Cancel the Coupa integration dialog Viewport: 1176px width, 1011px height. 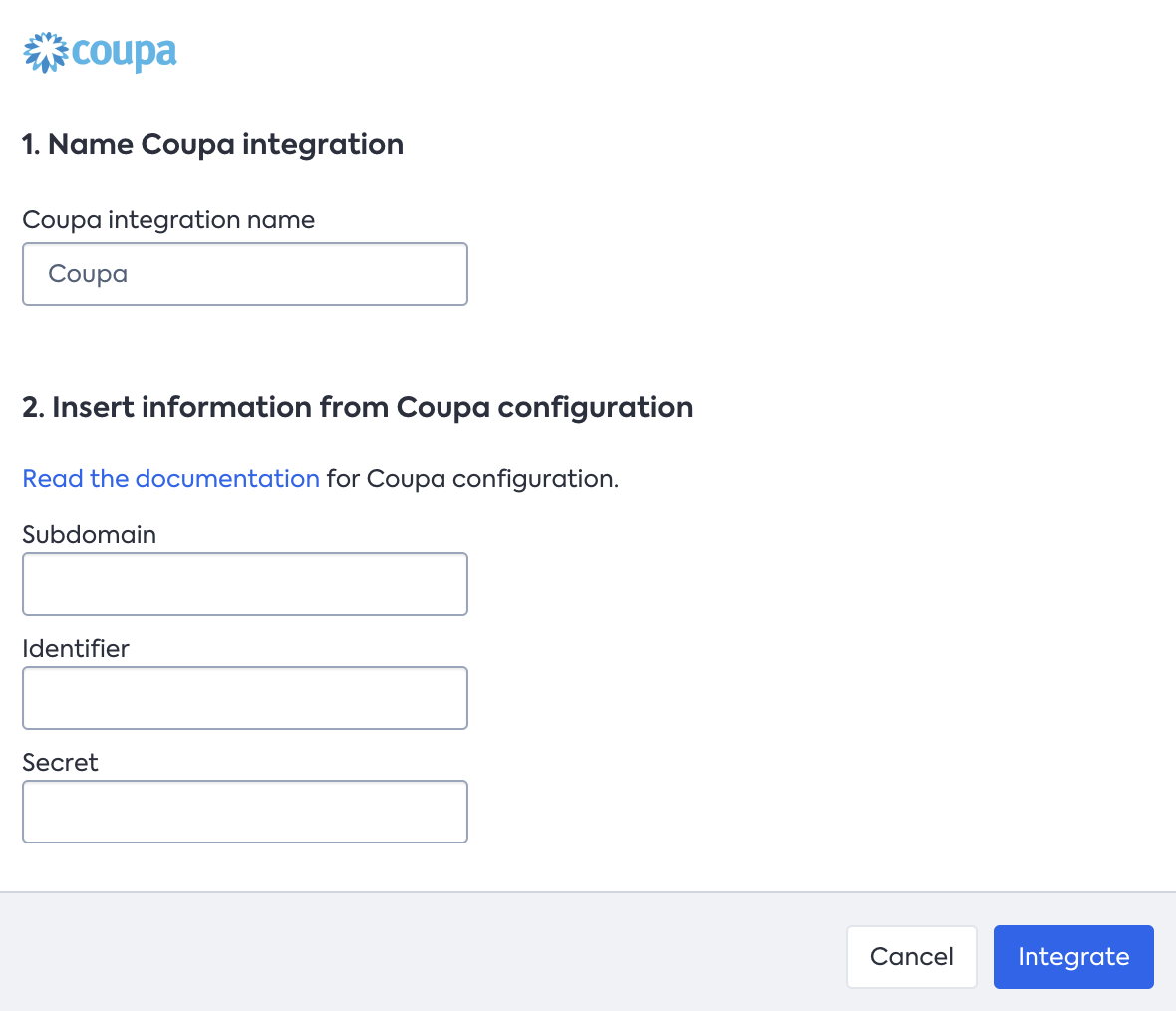912,957
